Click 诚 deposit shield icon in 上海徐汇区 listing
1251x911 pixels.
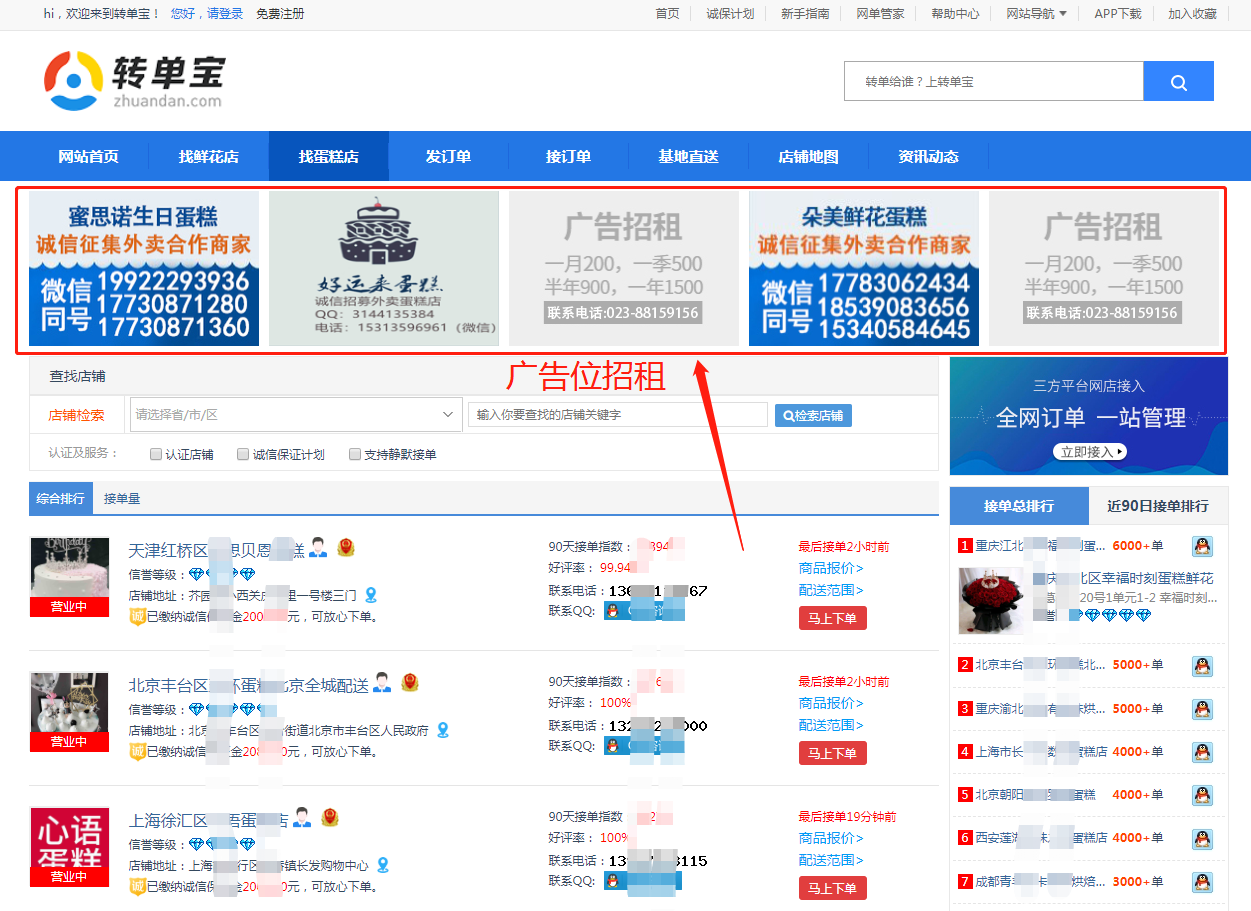point(138,887)
